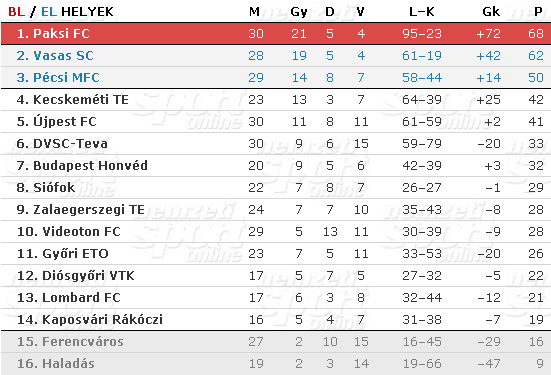Screen dimensions: 551x375
Task: Click the Újpest FC row
Action: 276,122
